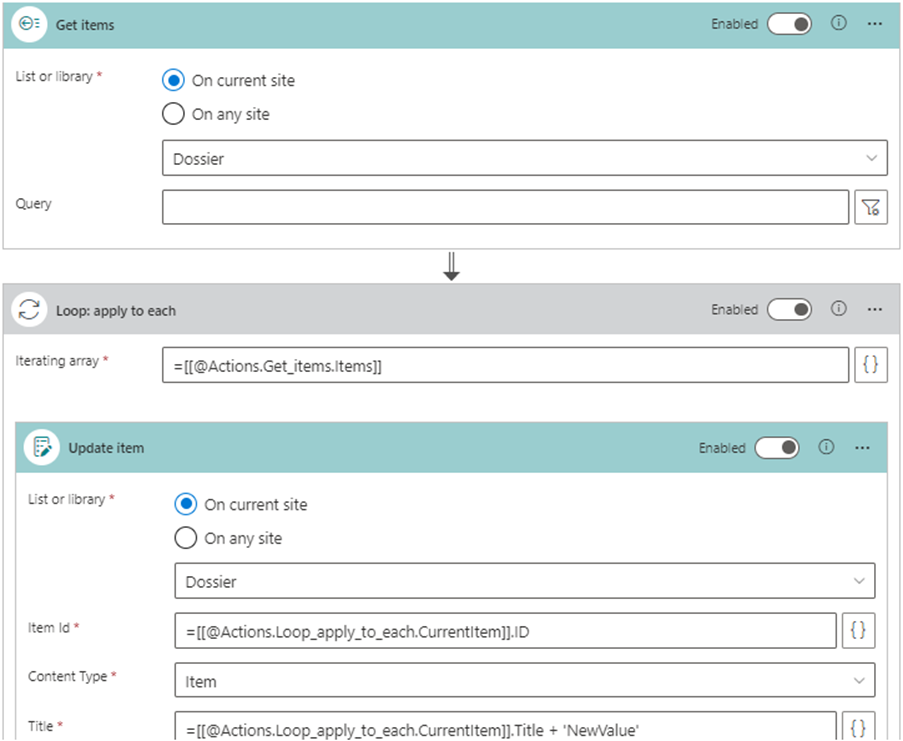Open the Query filter builder icon
Viewport: 903px width, 741px height.
pos(871,207)
